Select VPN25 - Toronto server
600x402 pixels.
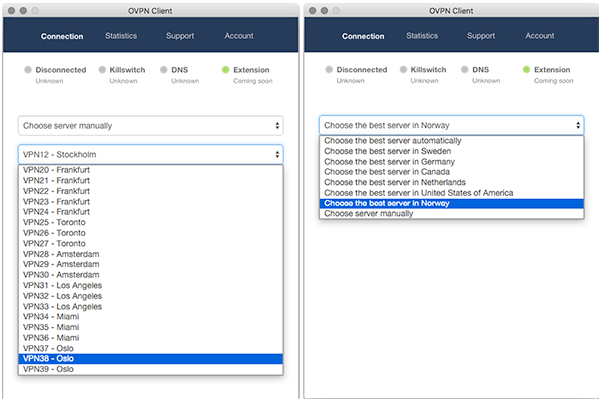pyautogui.click(x=150, y=223)
